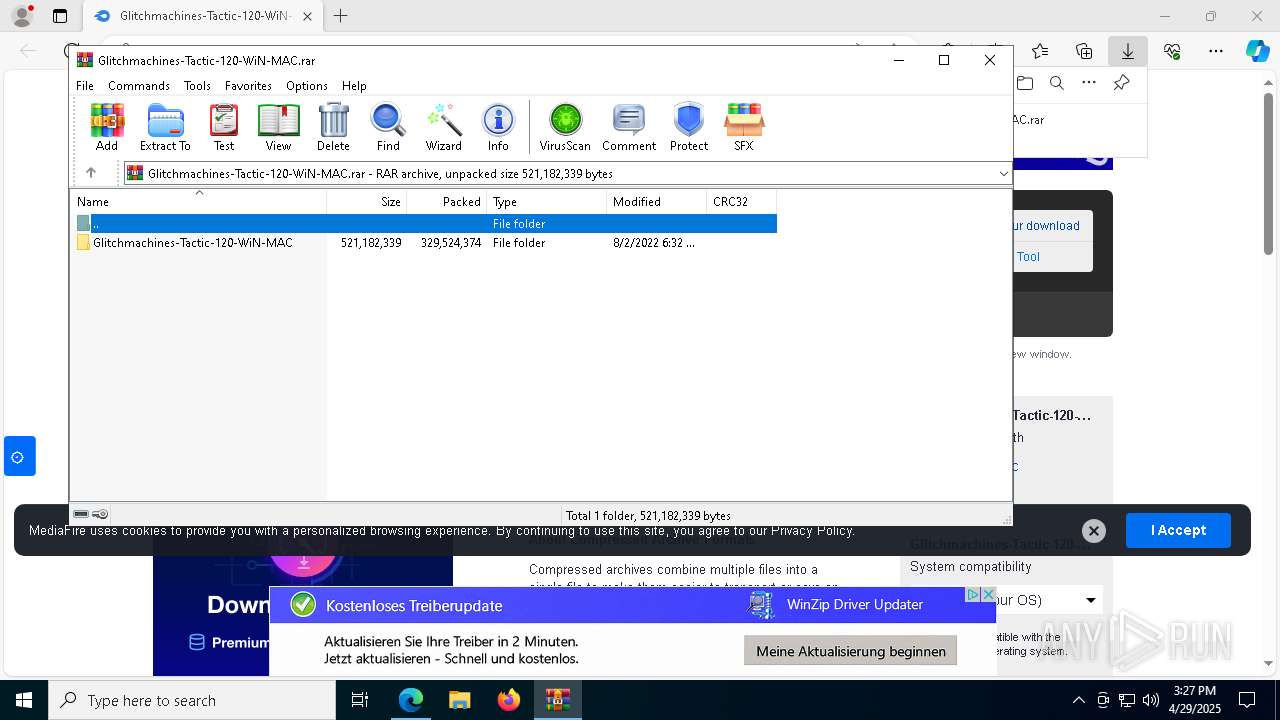This screenshot has height=720, width=1280.
Task: Open Edge settings and more menu
Action: click(x=1216, y=51)
